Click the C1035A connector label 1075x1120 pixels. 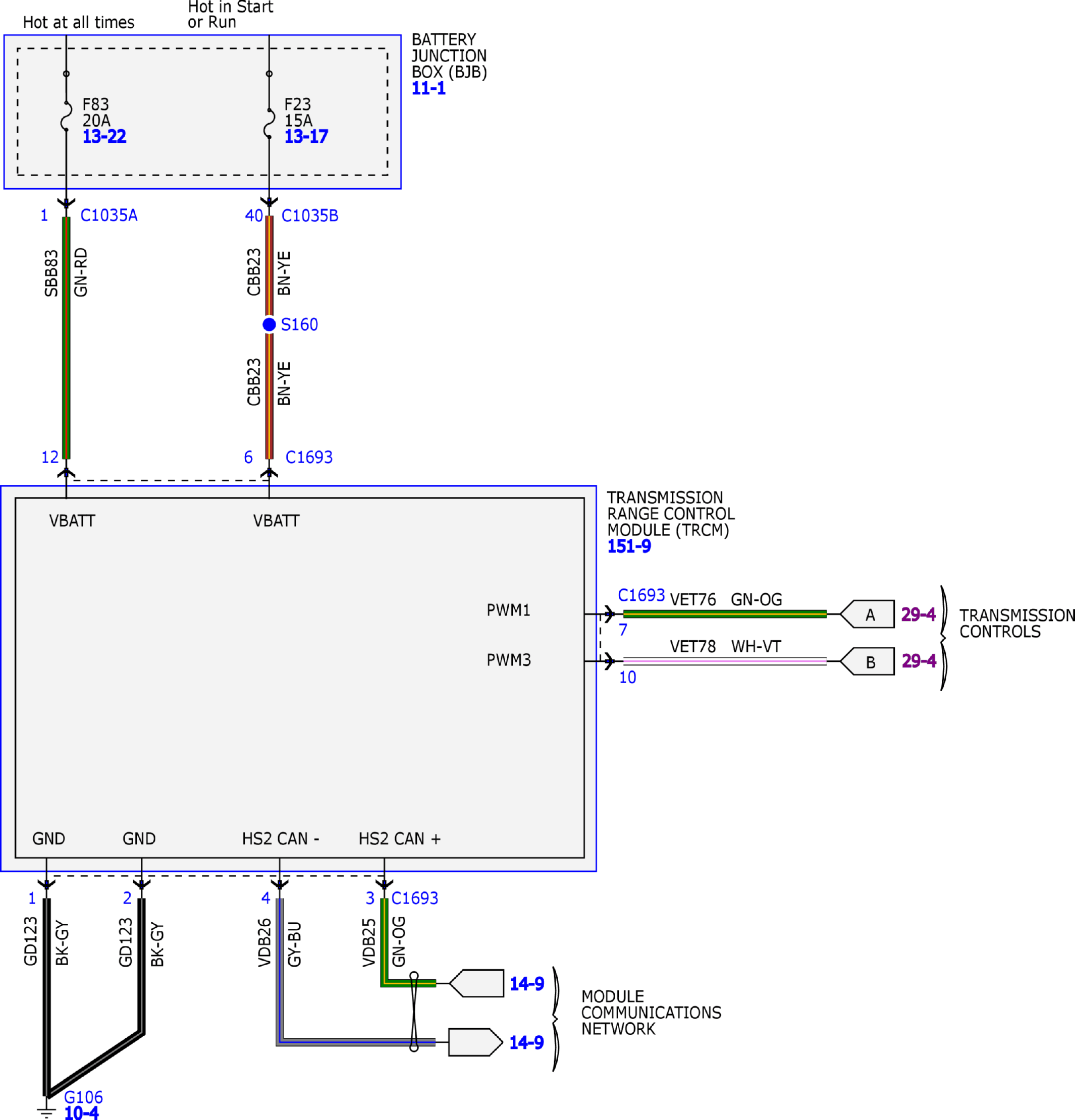[x=109, y=215]
